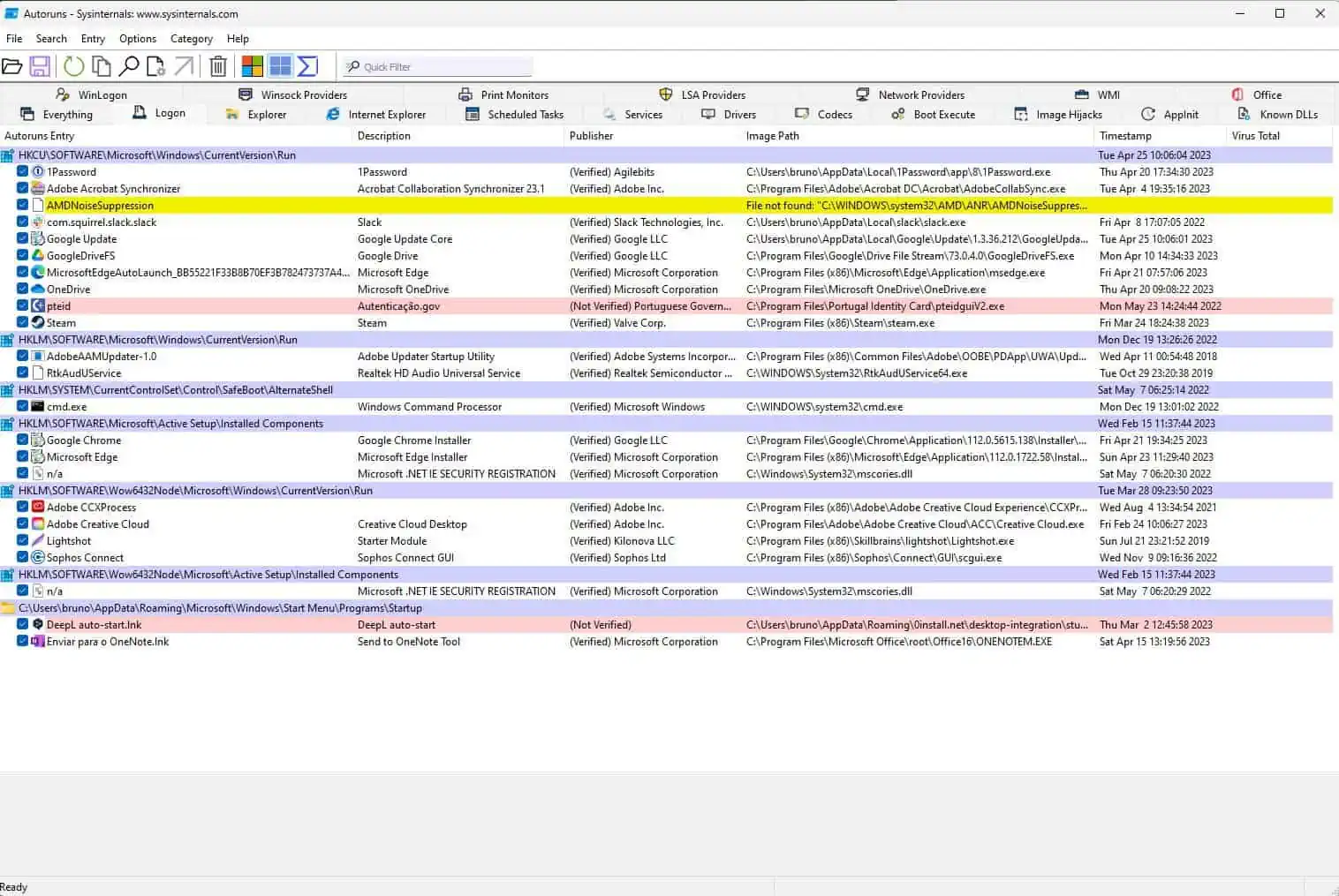Switch to the Explorer tab
The image size is (1339, 896).
pyautogui.click(x=256, y=114)
